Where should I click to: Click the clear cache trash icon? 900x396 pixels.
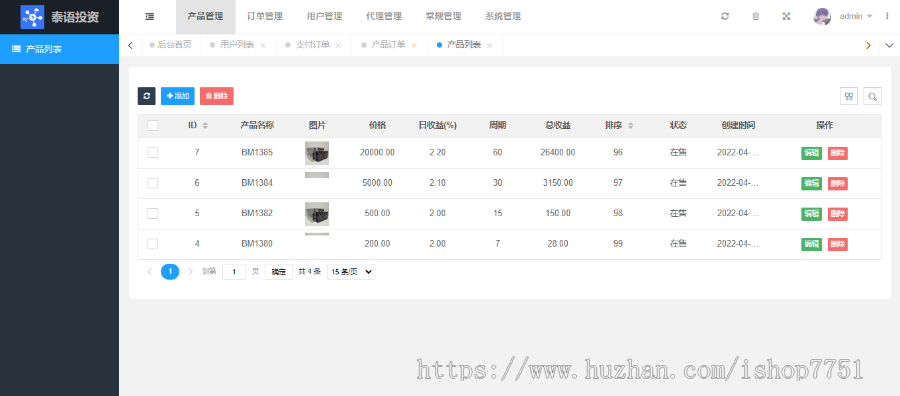[x=756, y=17]
